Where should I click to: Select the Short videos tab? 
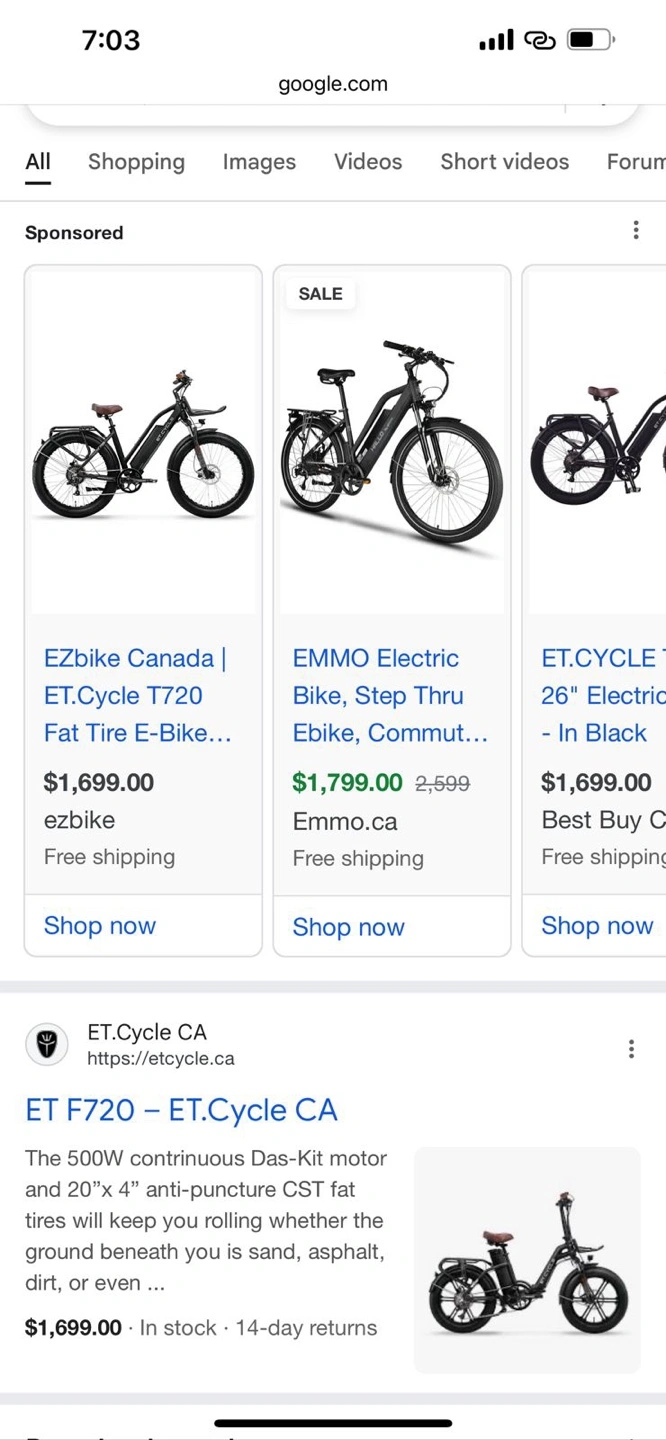[x=504, y=162]
